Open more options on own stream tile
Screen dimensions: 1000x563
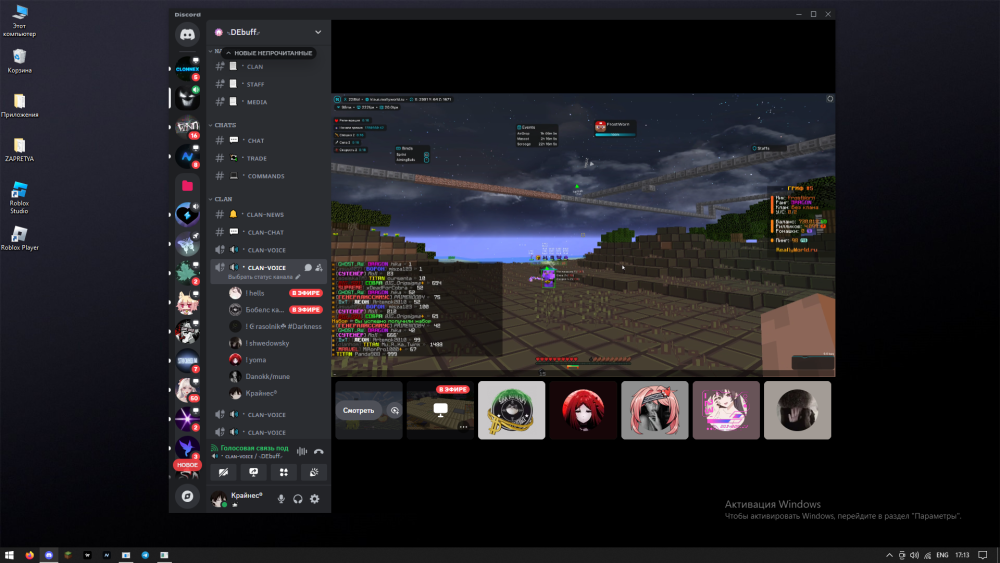point(464,427)
